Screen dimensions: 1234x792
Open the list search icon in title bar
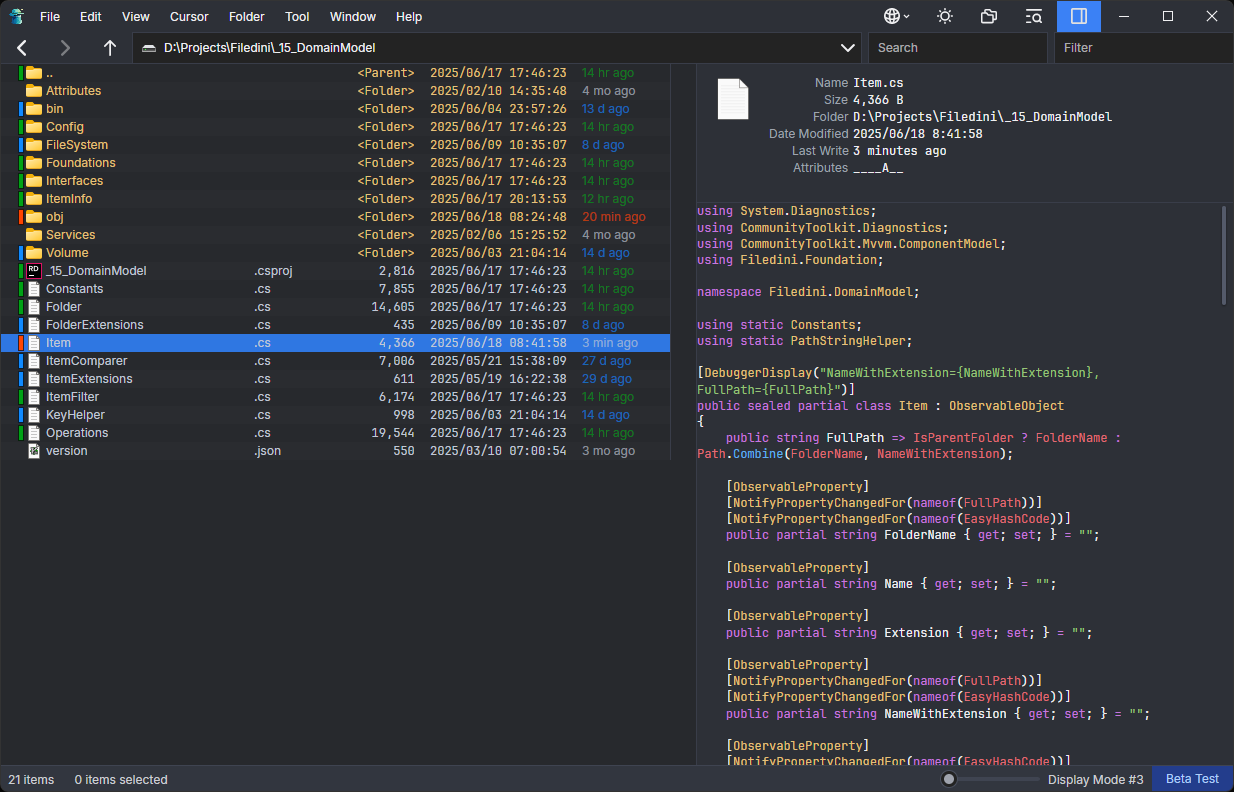pos(1034,16)
